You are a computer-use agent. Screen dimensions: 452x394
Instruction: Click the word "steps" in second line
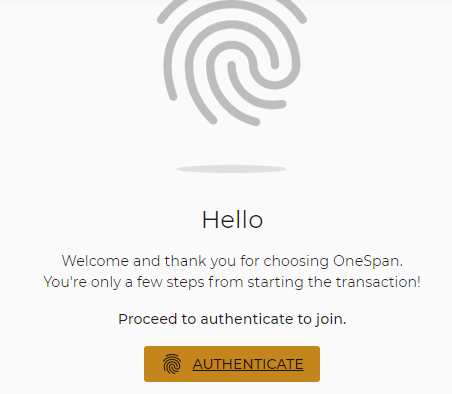185,283
